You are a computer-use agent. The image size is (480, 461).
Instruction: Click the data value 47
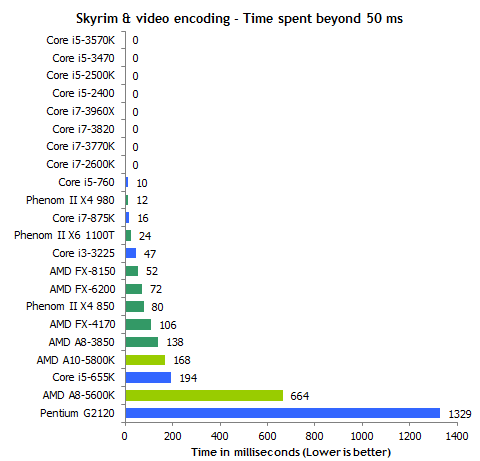coord(150,254)
